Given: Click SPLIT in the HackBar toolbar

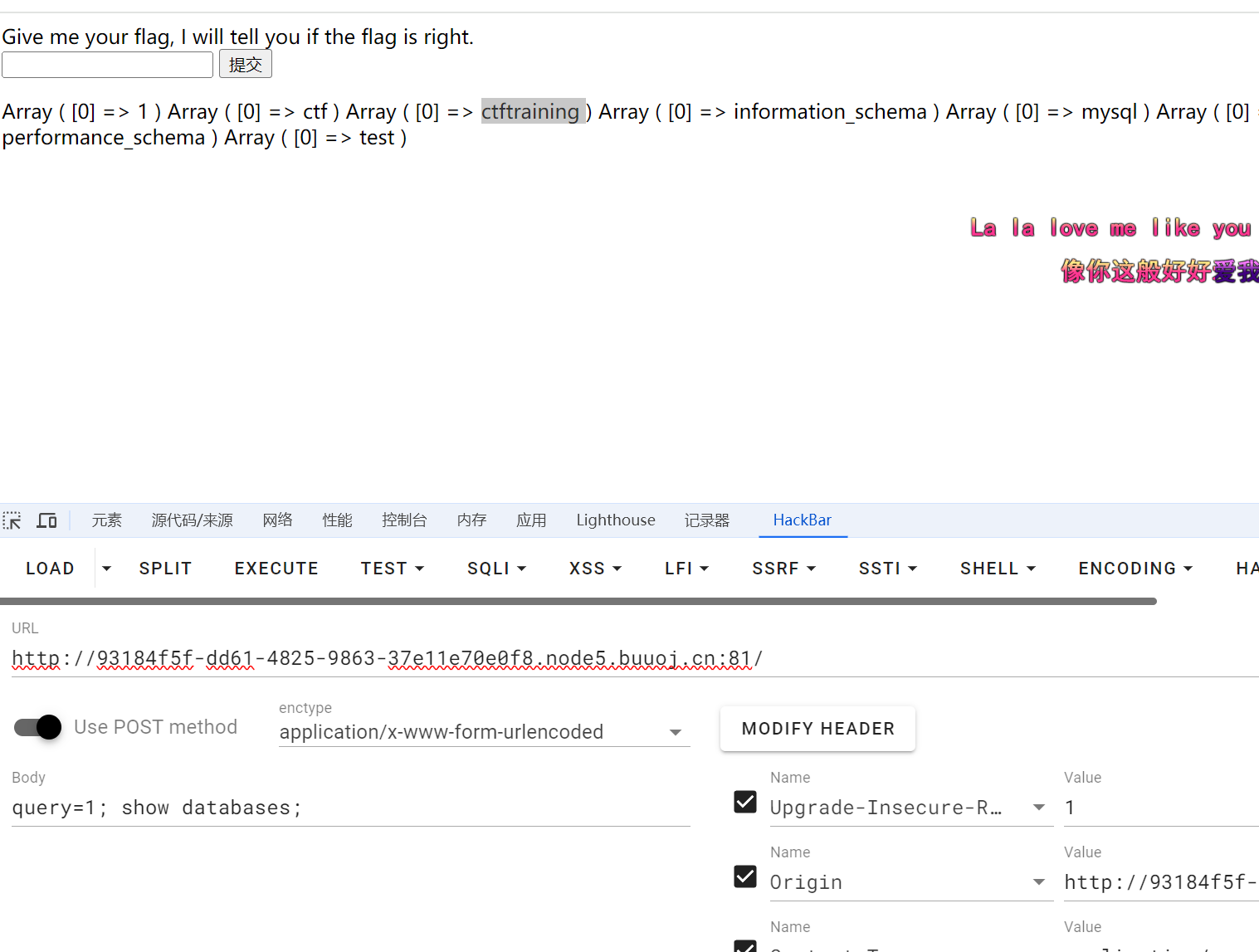Looking at the screenshot, I should coord(165,569).
